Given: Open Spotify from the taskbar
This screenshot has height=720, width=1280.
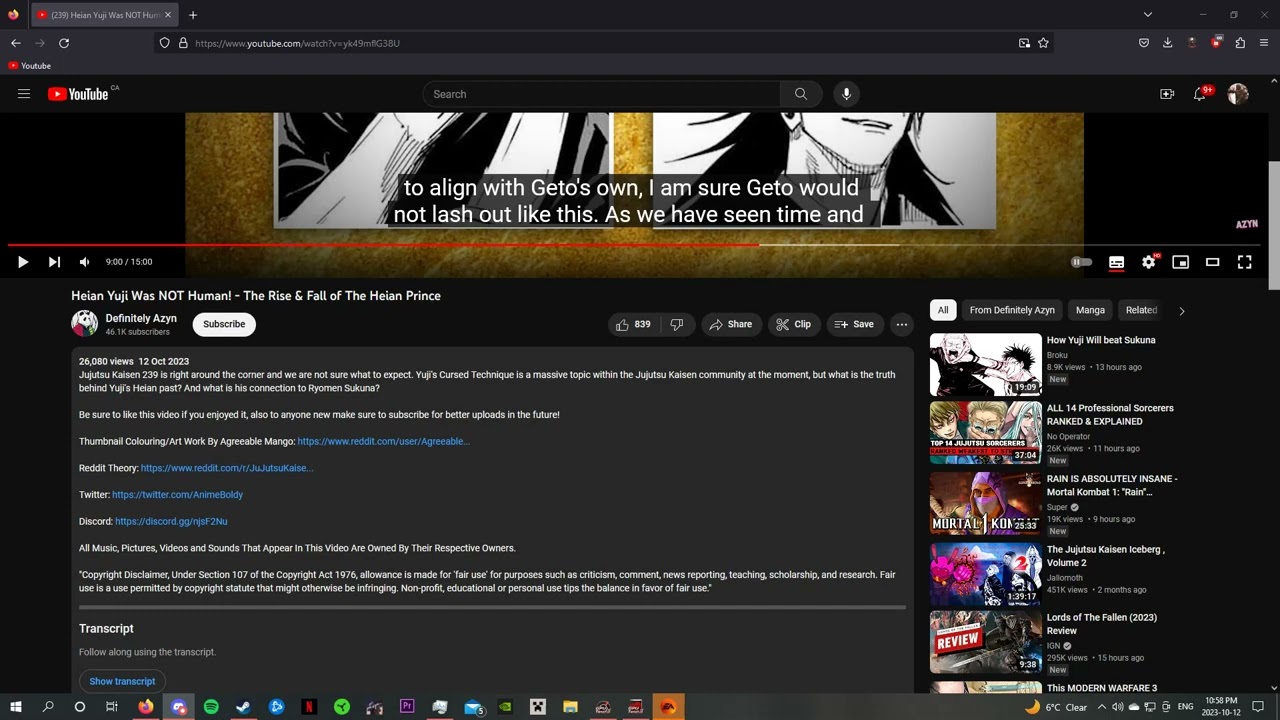Looking at the screenshot, I should pos(211,707).
